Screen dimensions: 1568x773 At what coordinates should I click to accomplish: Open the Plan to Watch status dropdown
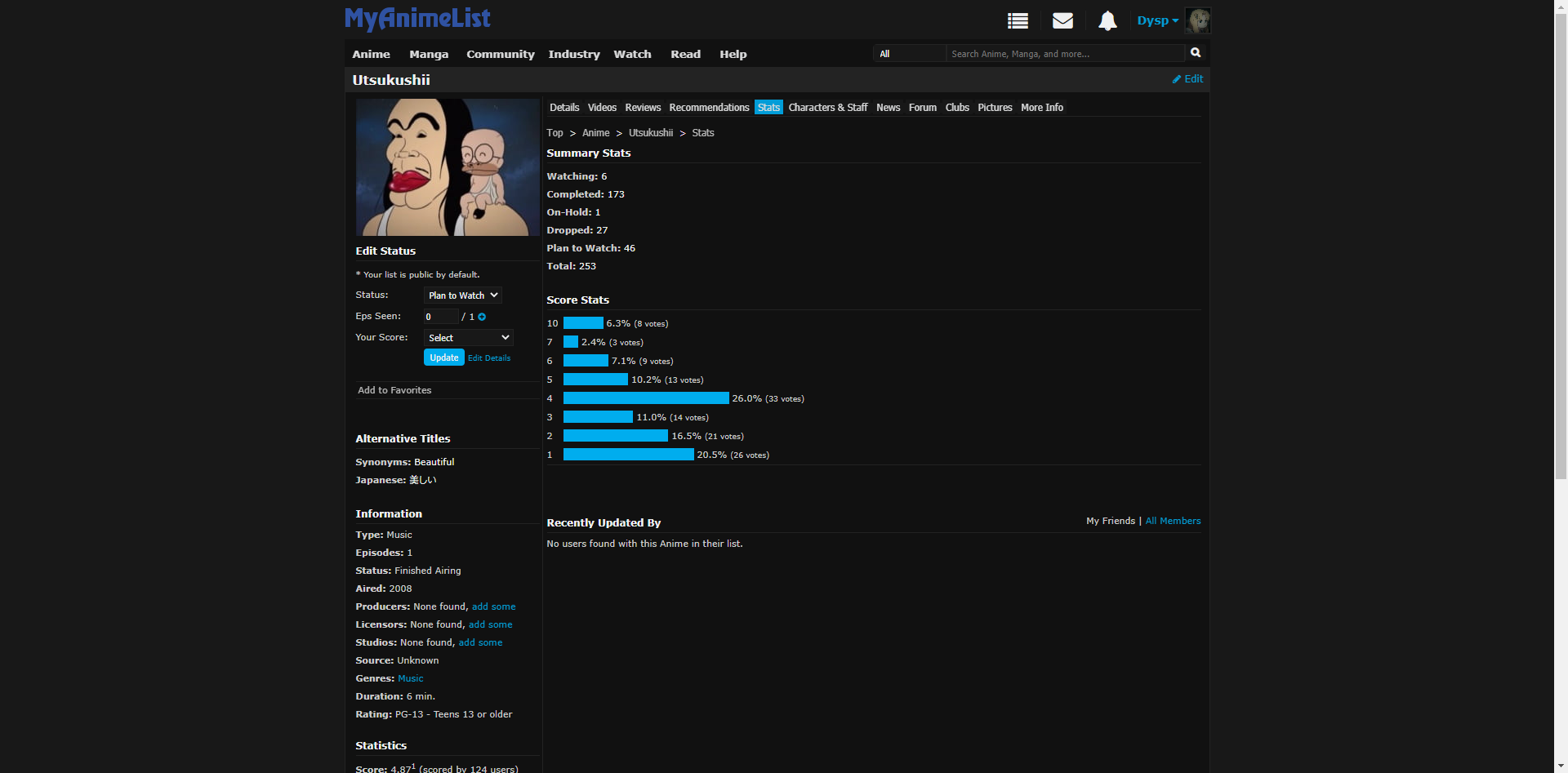[462, 295]
